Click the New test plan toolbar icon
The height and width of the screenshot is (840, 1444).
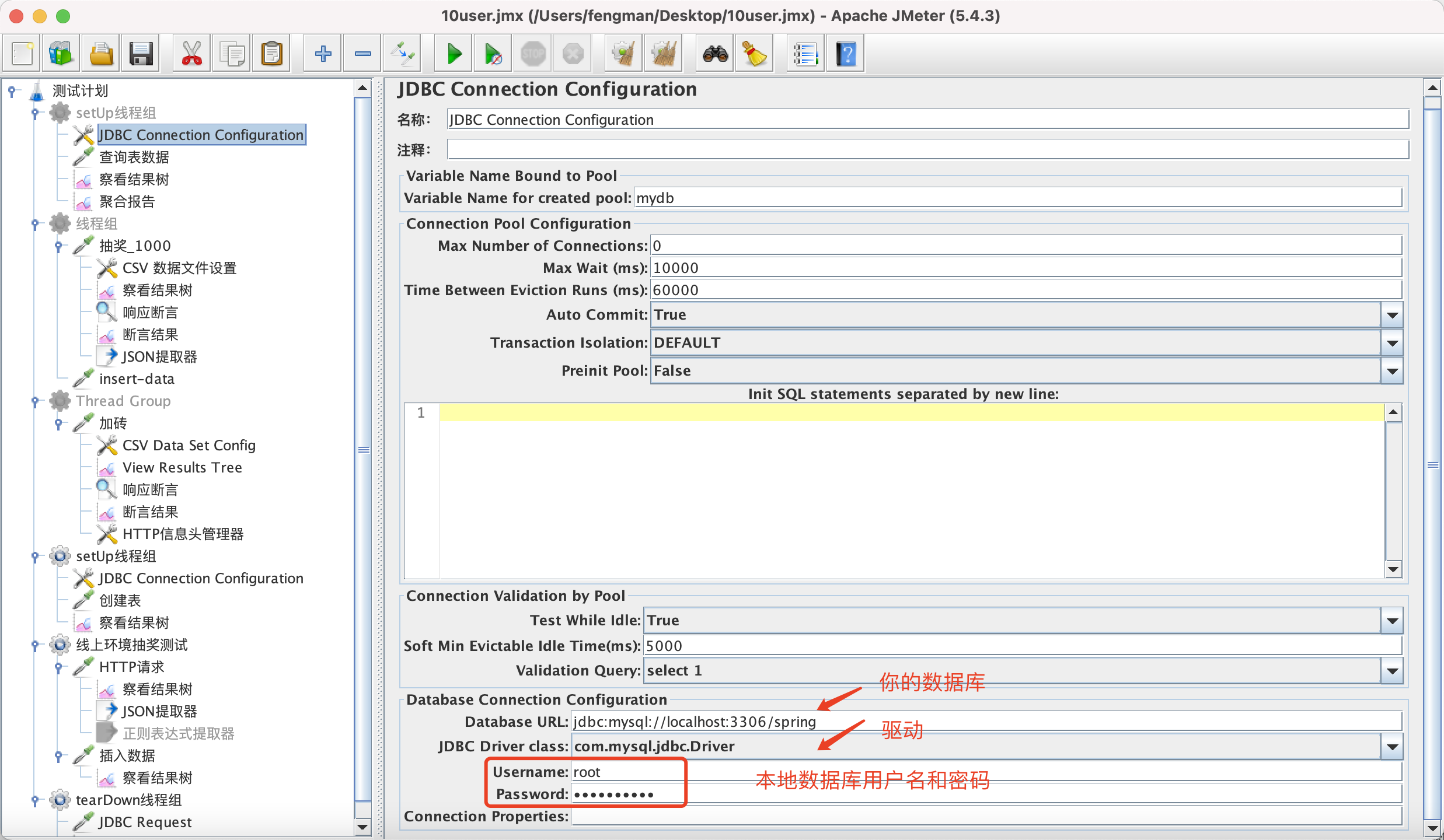[22, 54]
